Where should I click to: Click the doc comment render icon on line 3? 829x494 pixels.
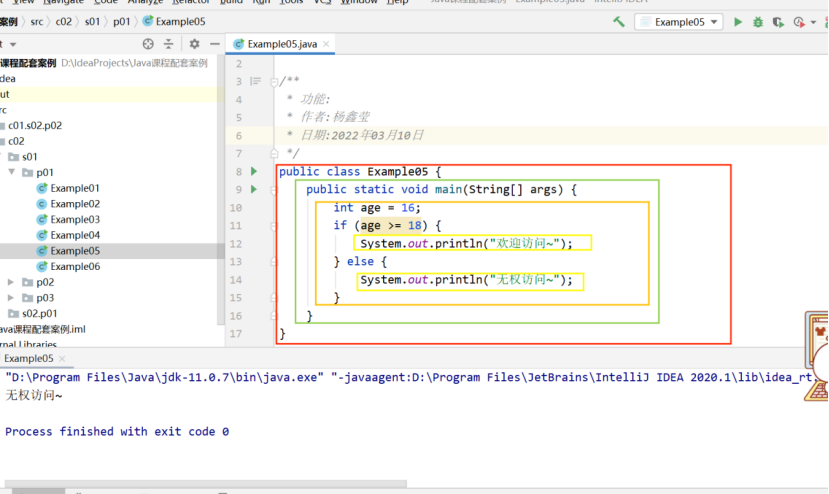coord(256,81)
